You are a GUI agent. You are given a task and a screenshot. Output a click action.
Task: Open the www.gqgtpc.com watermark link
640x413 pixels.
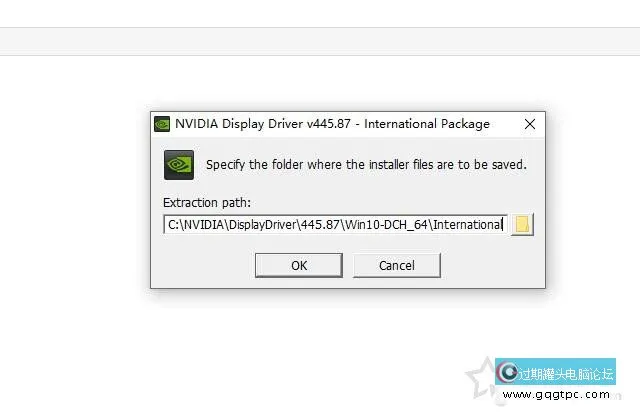tap(556, 395)
